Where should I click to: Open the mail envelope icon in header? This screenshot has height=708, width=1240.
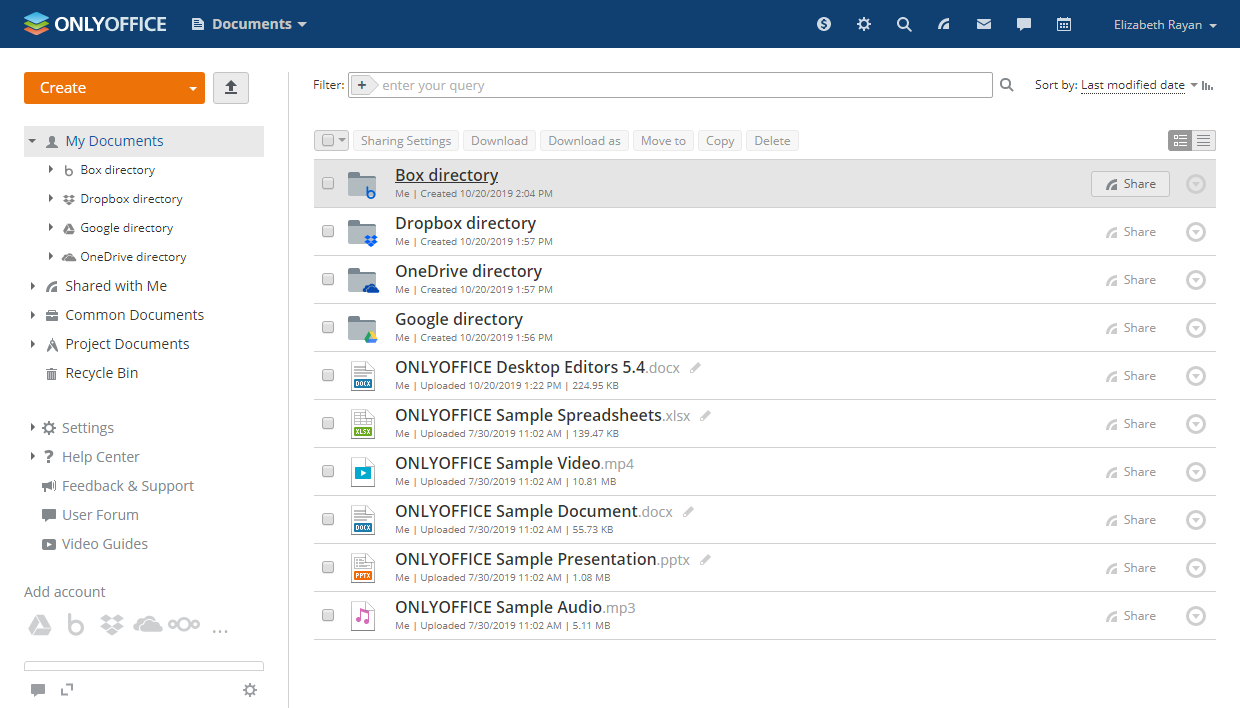pyautogui.click(x=984, y=24)
